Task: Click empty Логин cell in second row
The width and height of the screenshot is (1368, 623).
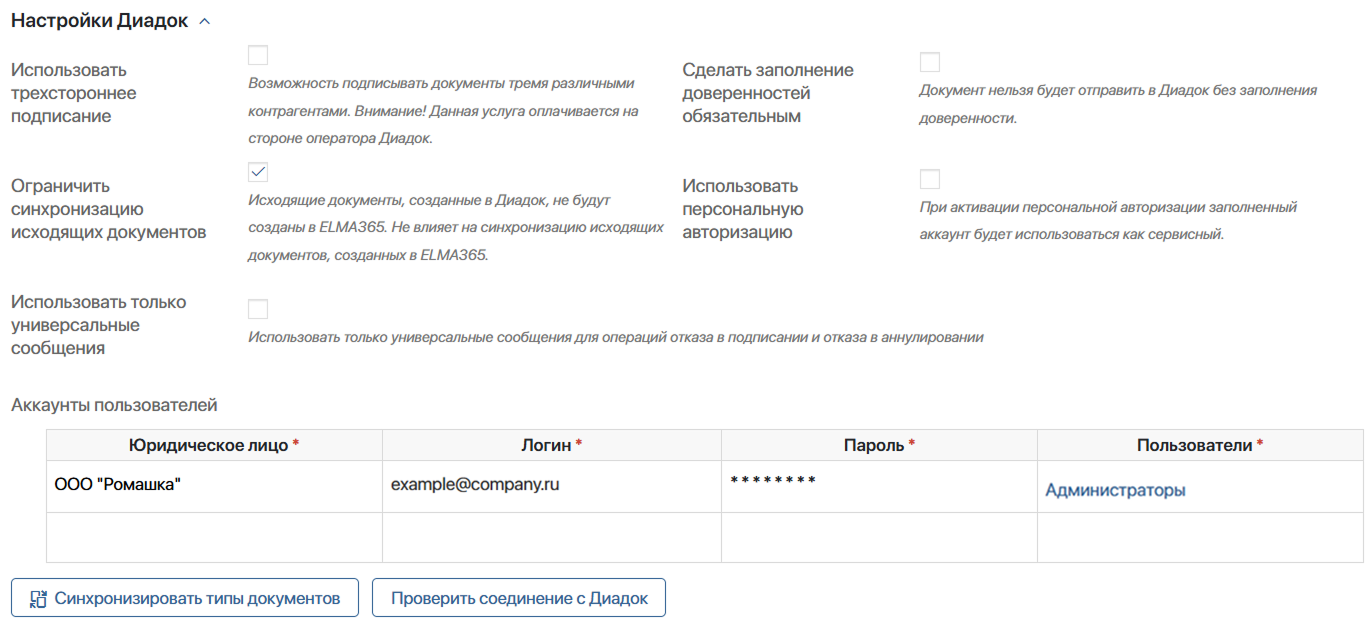Action: point(552,538)
